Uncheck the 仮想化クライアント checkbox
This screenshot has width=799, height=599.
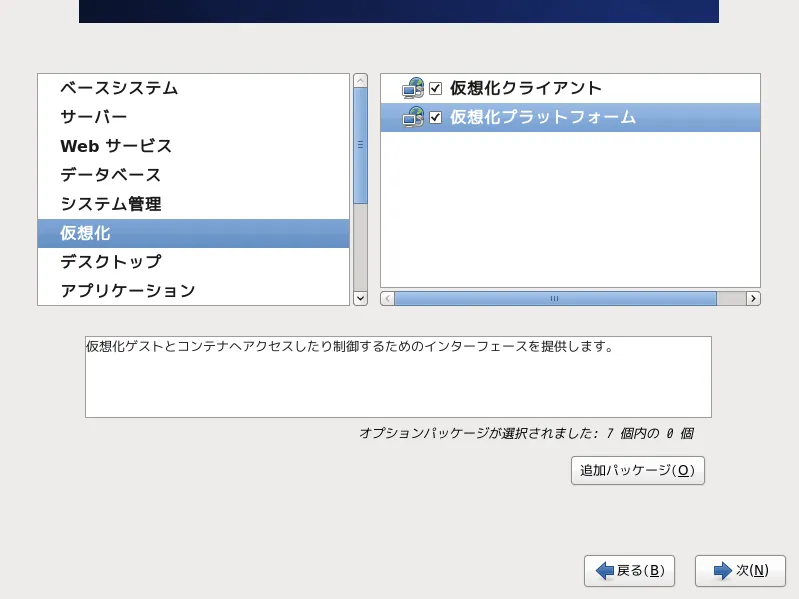point(435,88)
